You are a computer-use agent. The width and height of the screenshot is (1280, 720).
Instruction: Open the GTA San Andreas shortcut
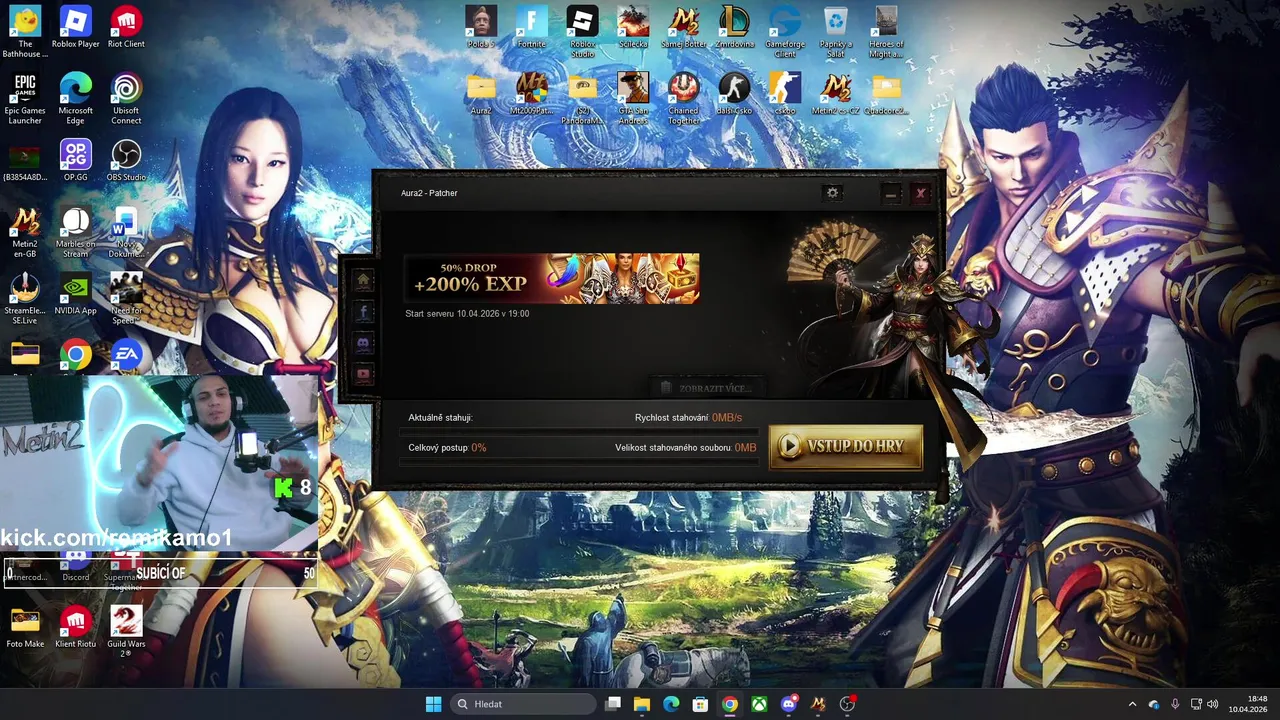pos(633,98)
